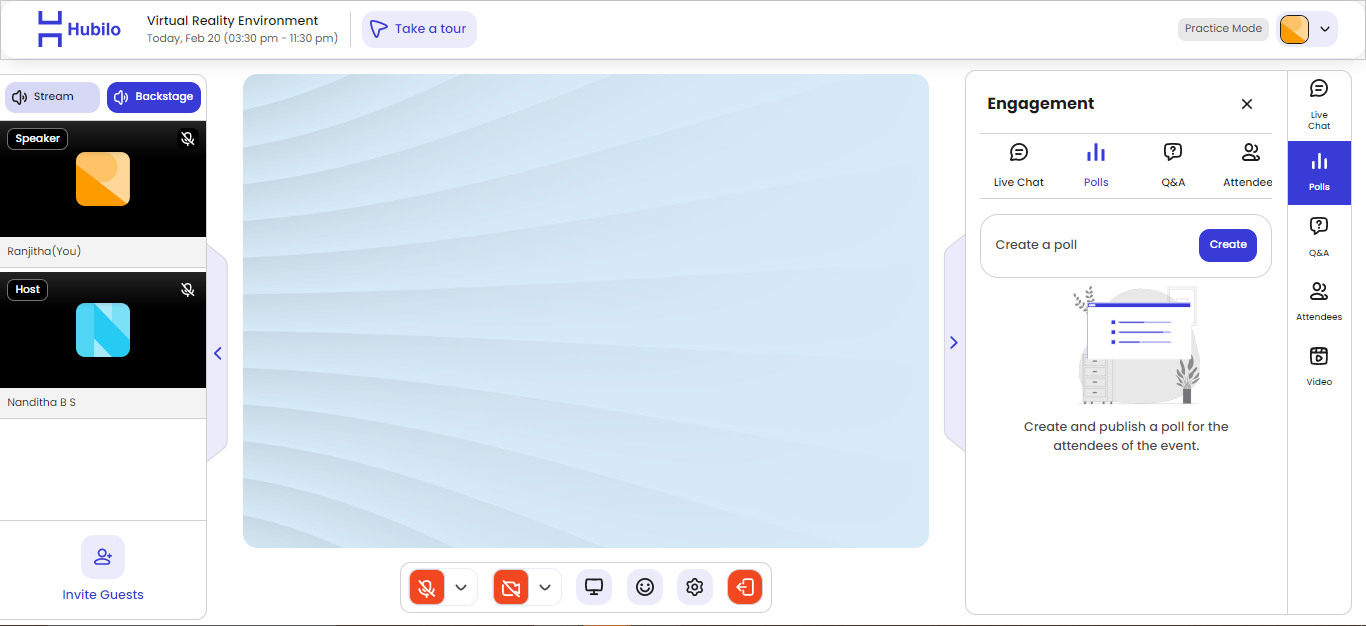Open the settings gear in toolbar

[695, 587]
